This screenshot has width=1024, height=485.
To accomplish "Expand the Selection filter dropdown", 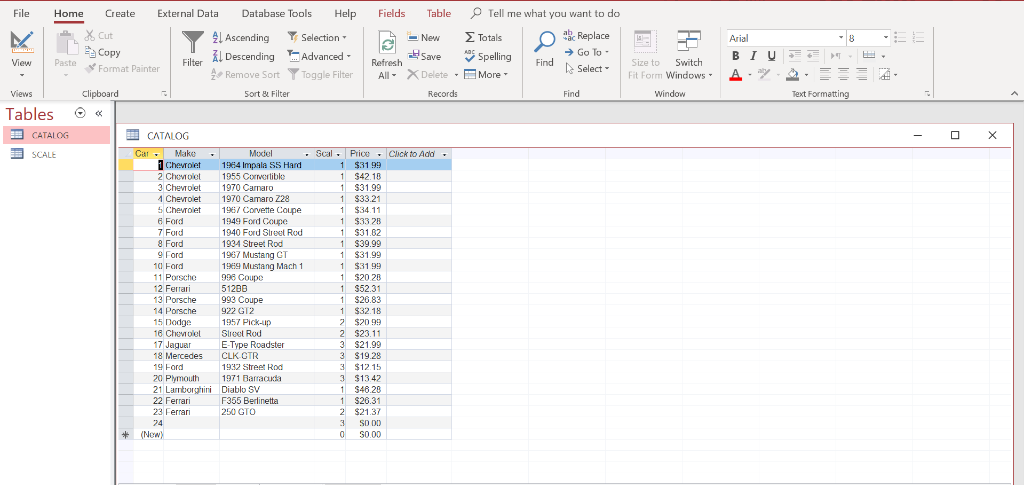I will pos(344,38).
